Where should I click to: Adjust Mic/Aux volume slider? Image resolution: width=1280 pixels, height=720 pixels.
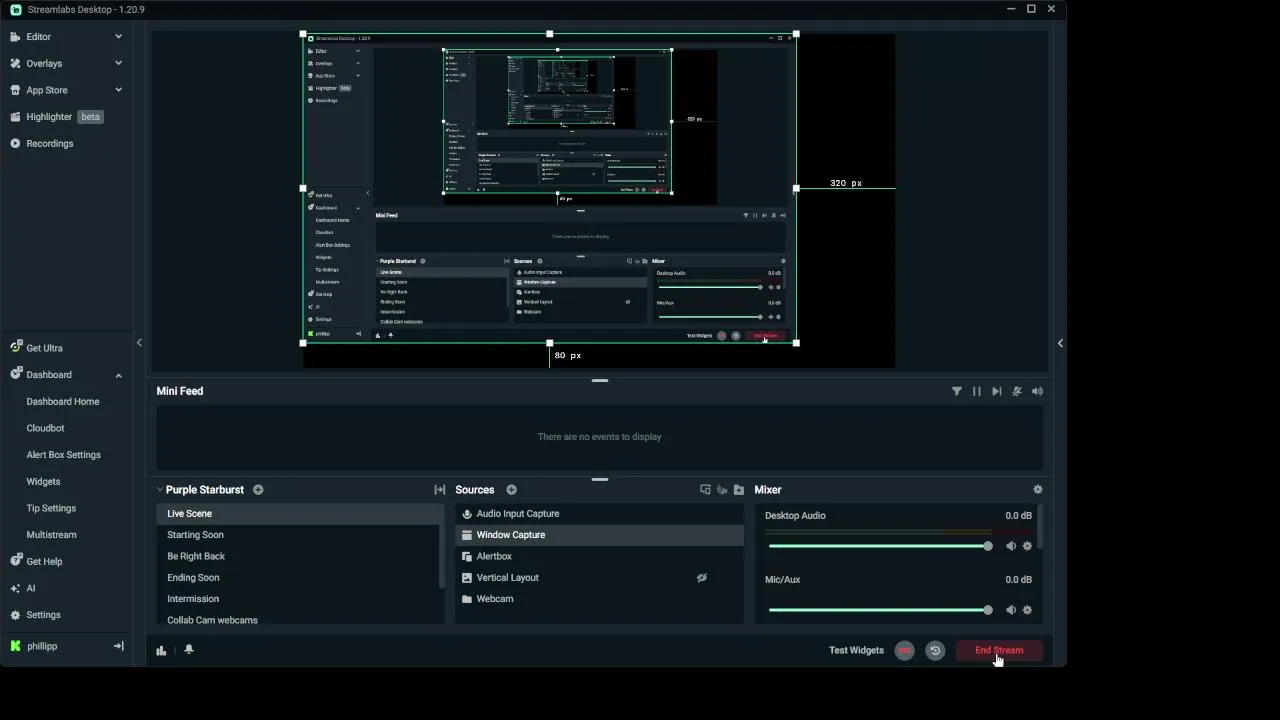pyautogui.click(x=880, y=610)
